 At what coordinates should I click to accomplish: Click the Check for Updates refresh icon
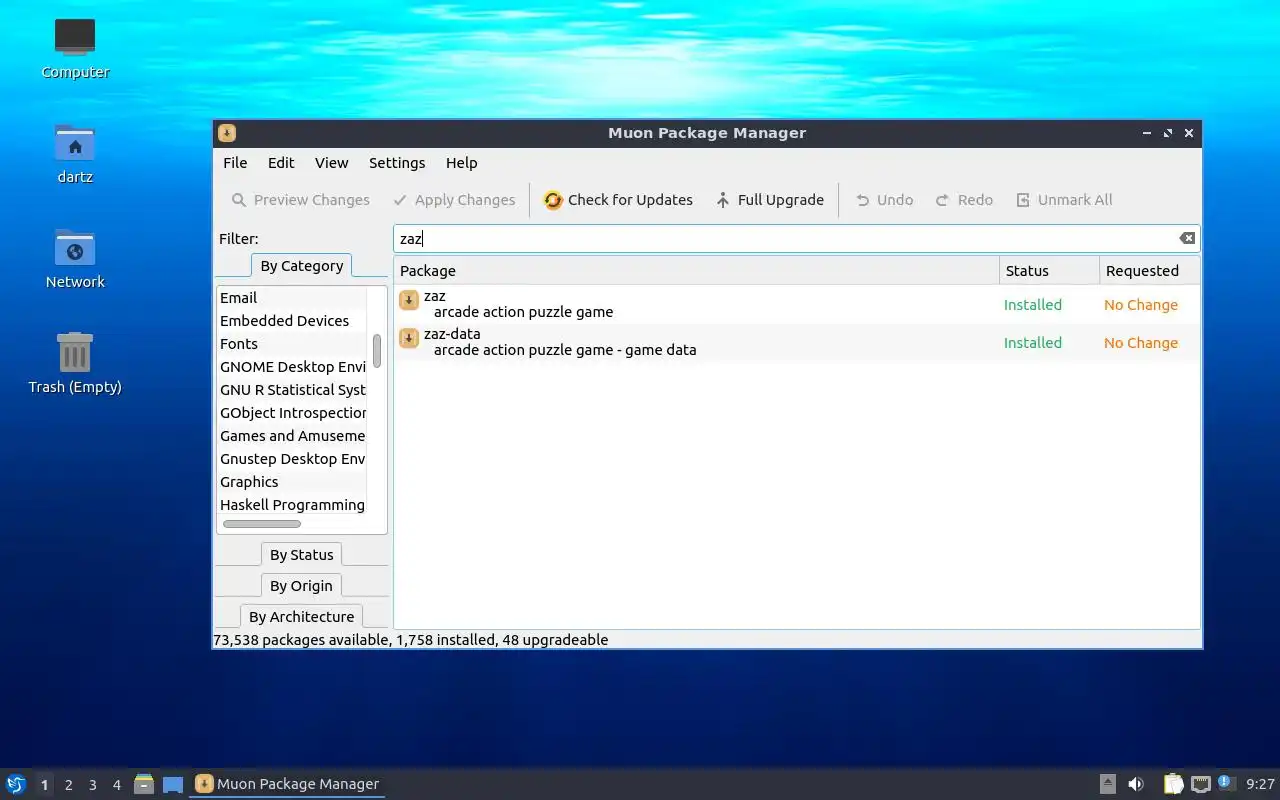click(x=553, y=200)
